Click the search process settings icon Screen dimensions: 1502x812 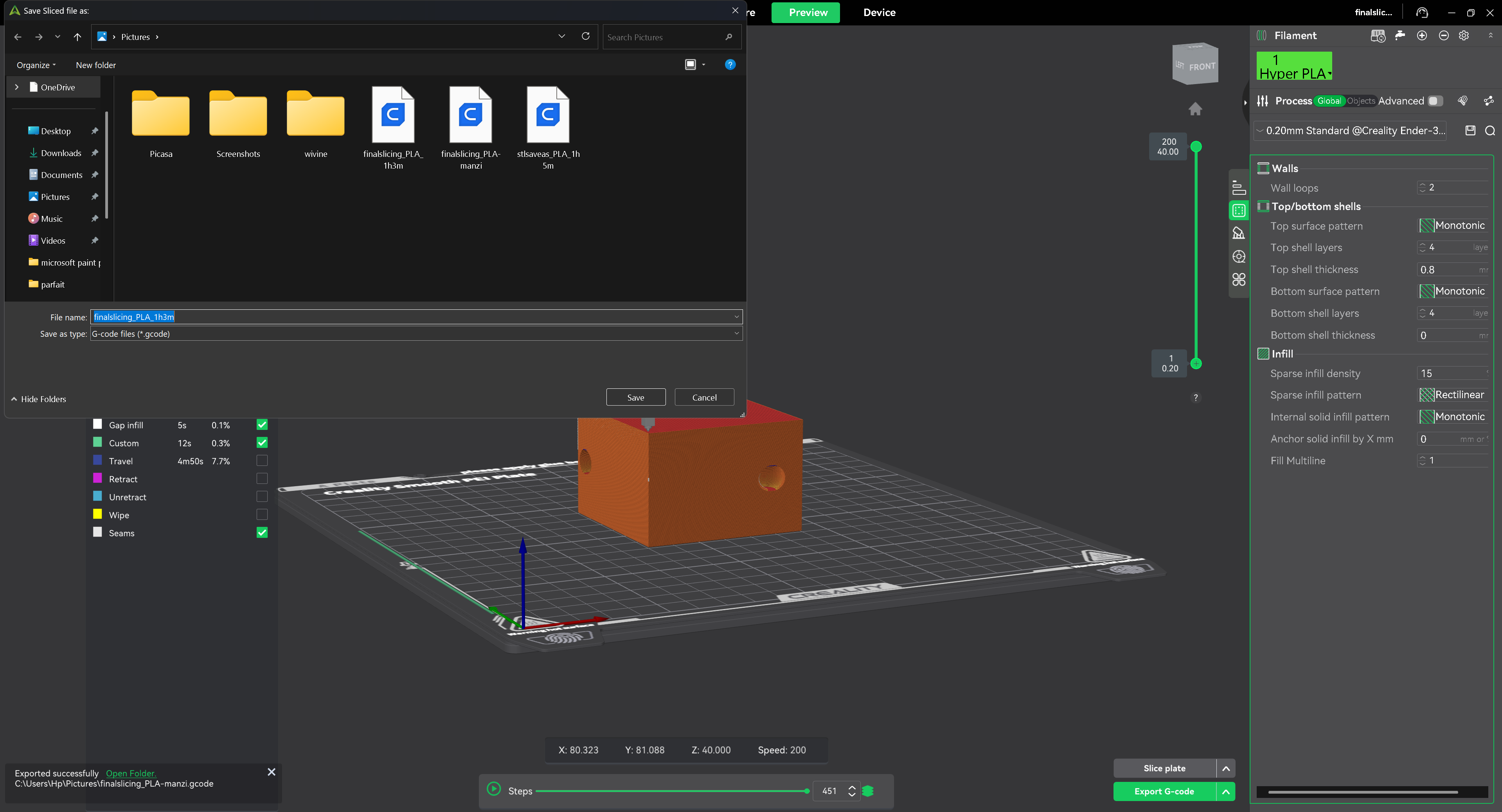(x=1490, y=131)
